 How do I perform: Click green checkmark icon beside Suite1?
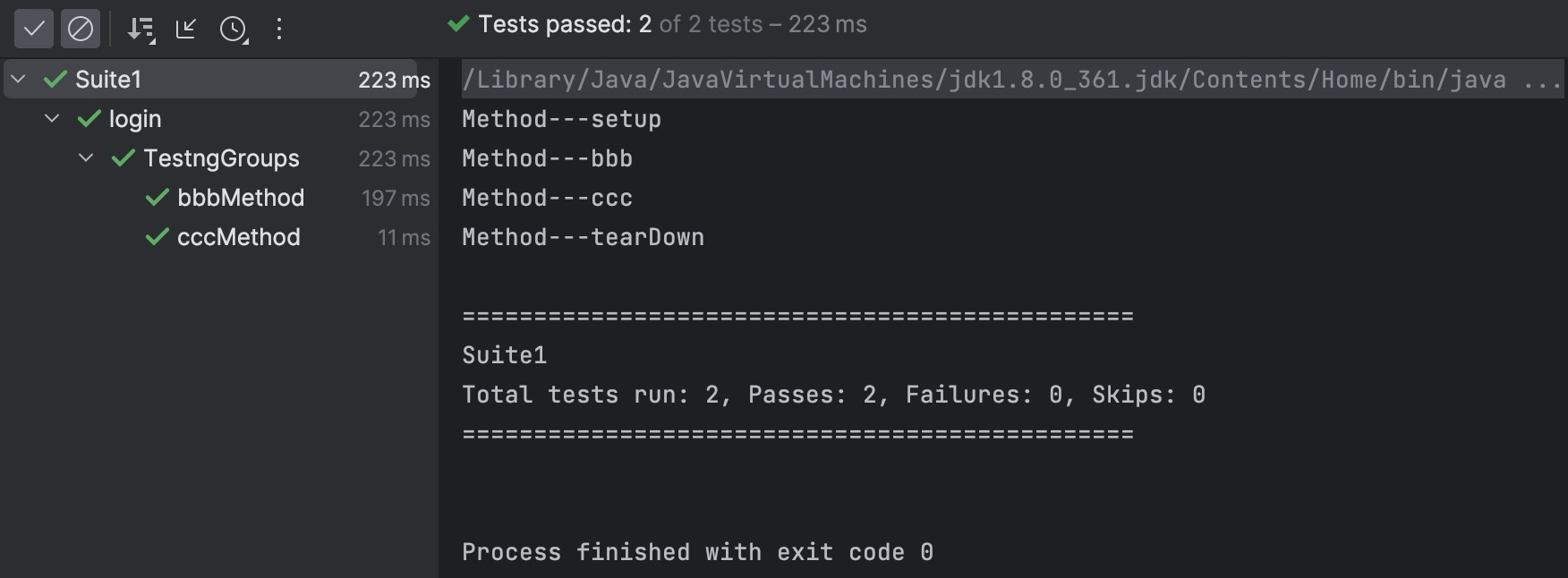pos(55,80)
